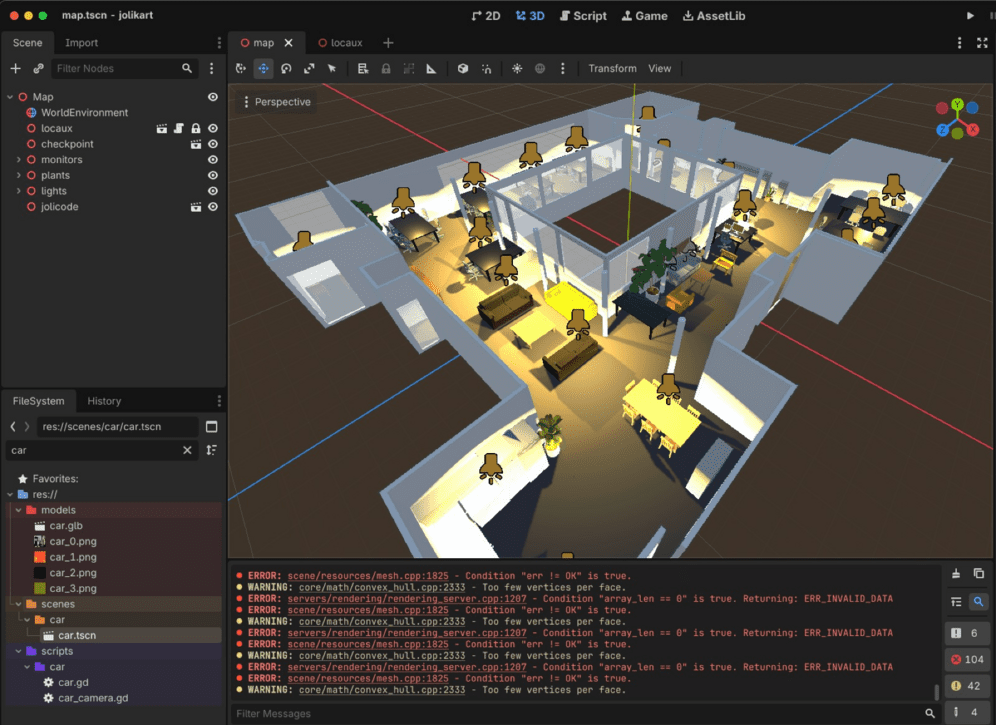Image resolution: width=996 pixels, height=725 pixels.
Task: Hide the monitors node
Action: (x=213, y=159)
